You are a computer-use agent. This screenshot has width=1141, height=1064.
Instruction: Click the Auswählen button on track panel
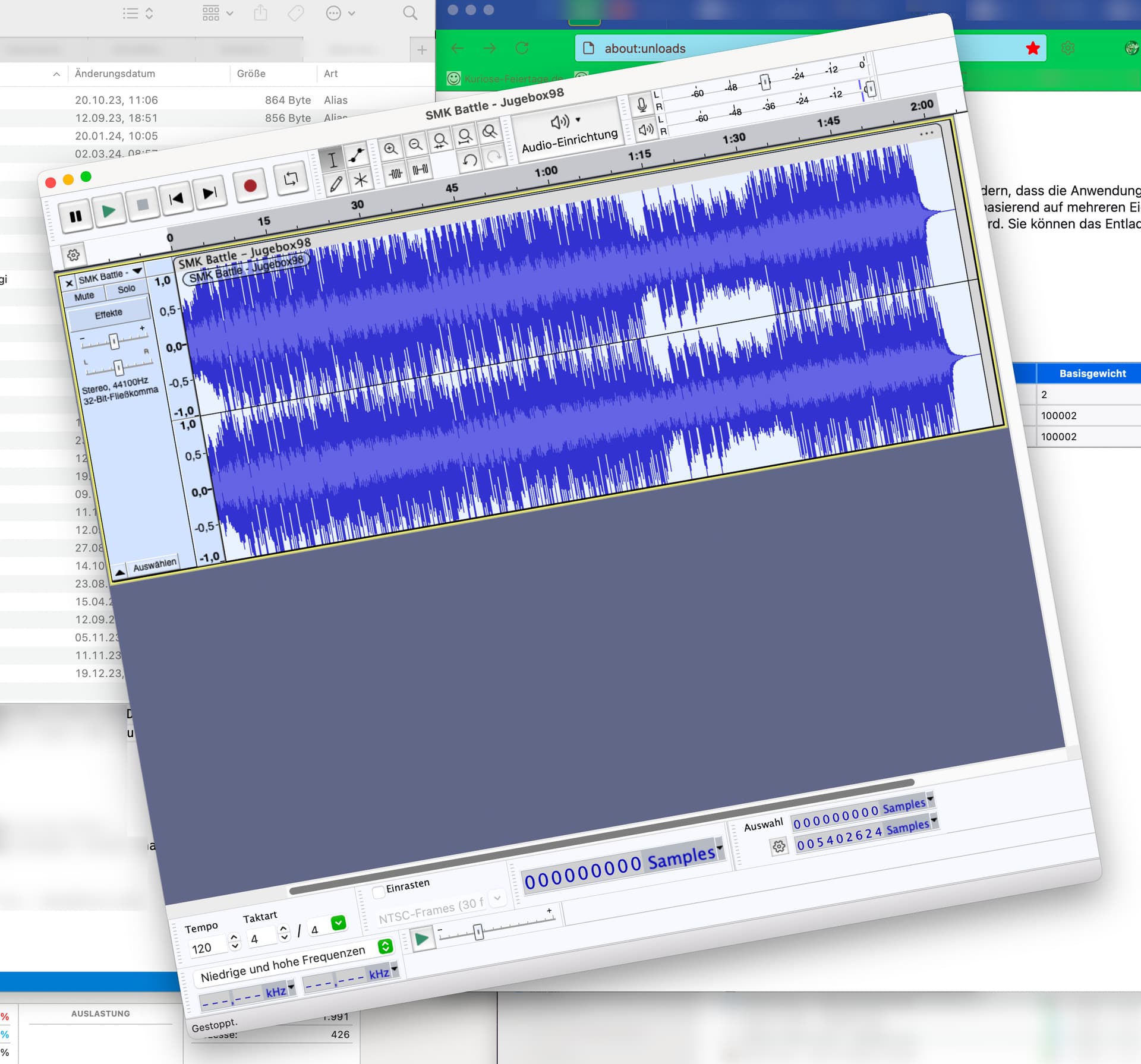155,565
